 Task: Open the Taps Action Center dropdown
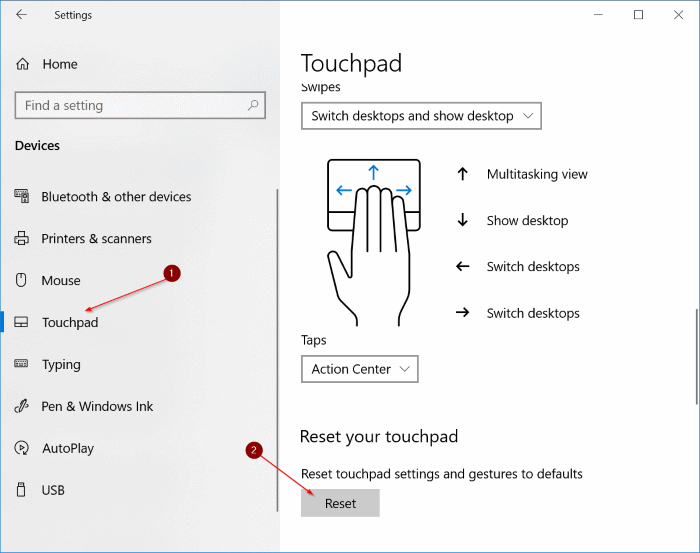[x=359, y=369]
